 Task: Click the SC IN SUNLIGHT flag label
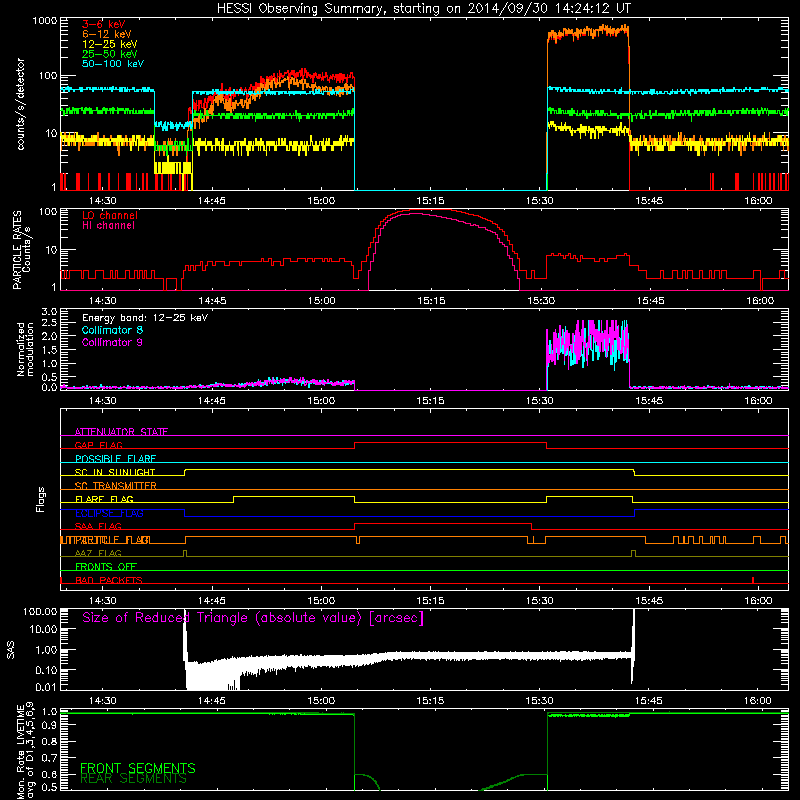click(x=115, y=472)
